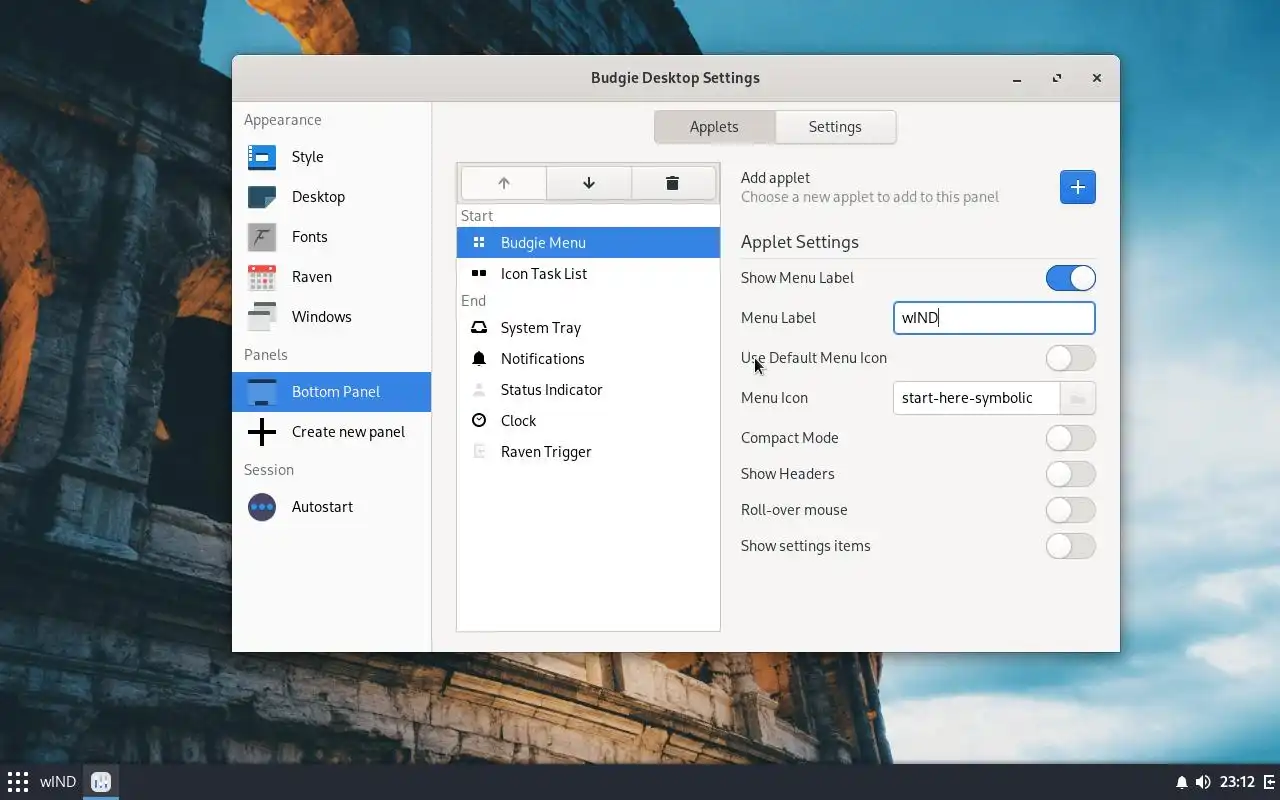Click the pinned task icon in bottom panel
The width and height of the screenshot is (1280, 800).
click(x=100, y=782)
